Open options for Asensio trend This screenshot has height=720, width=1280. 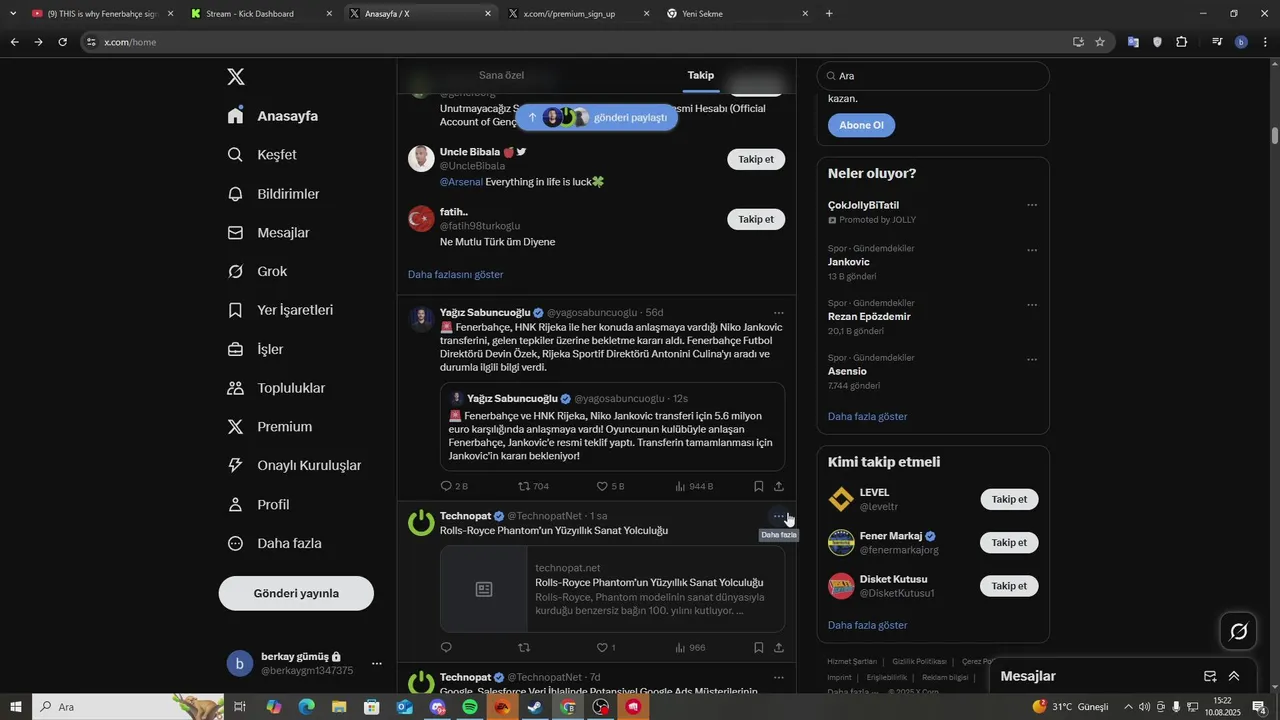pos(1032,359)
